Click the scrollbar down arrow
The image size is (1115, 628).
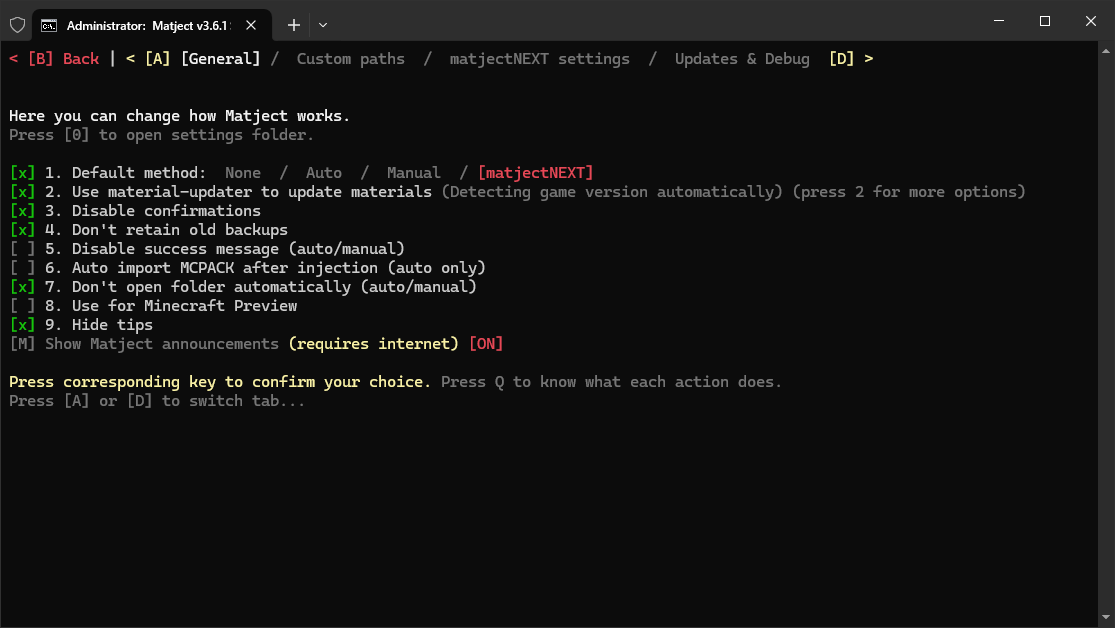click(x=1106, y=617)
